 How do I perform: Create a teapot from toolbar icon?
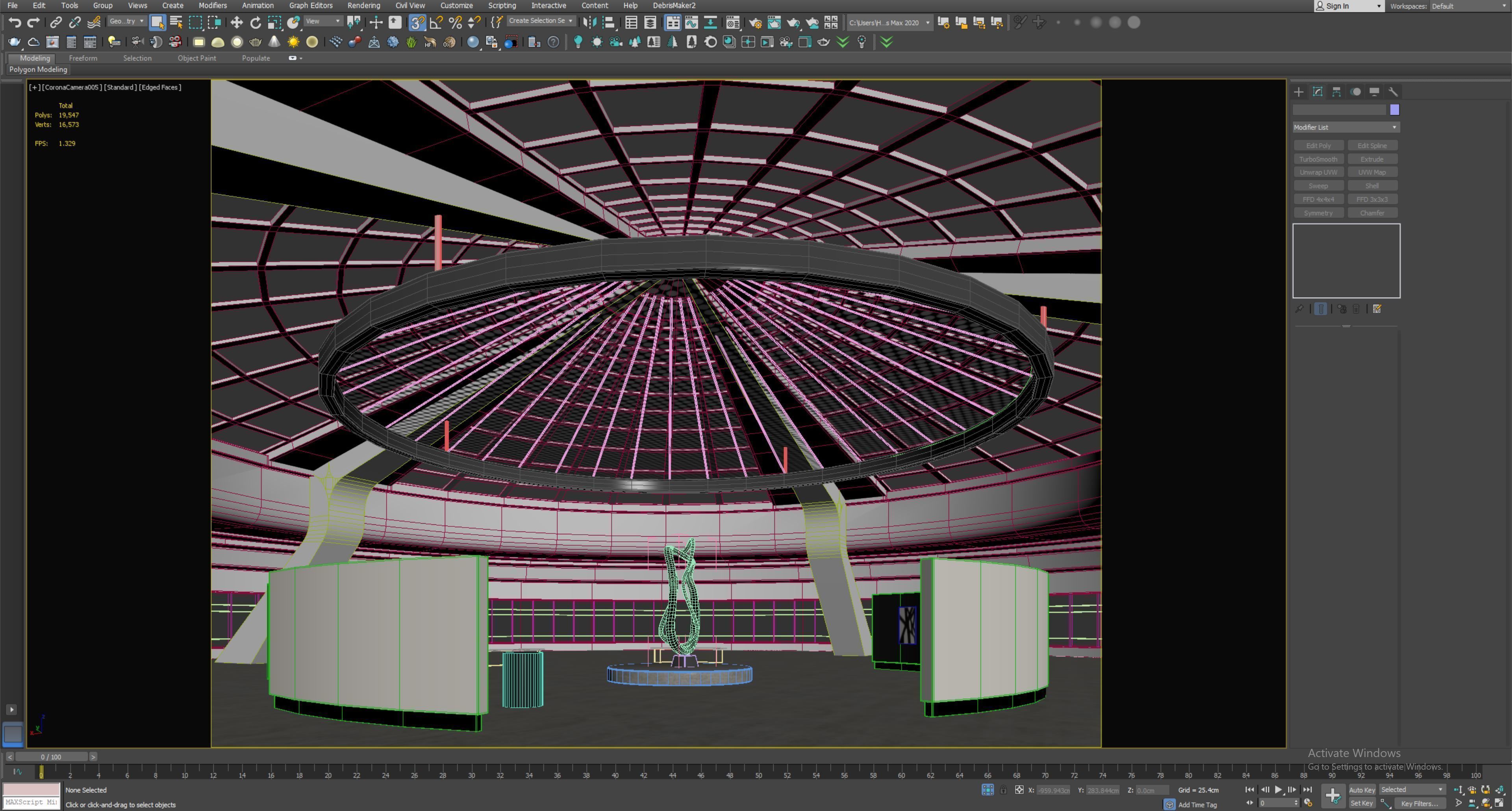click(x=15, y=42)
